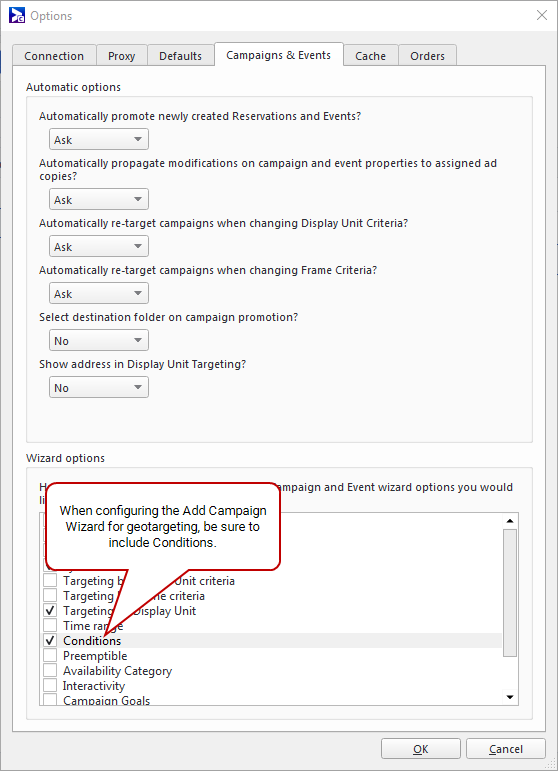558x771 pixels.
Task: Uncheck the Conditions checkbox
Action: pos(50,641)
